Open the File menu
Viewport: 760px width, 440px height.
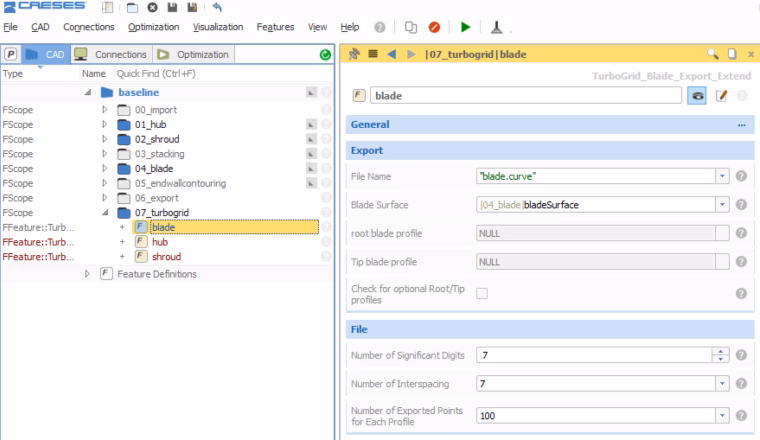pyautogui.click(x=10, y=27)
